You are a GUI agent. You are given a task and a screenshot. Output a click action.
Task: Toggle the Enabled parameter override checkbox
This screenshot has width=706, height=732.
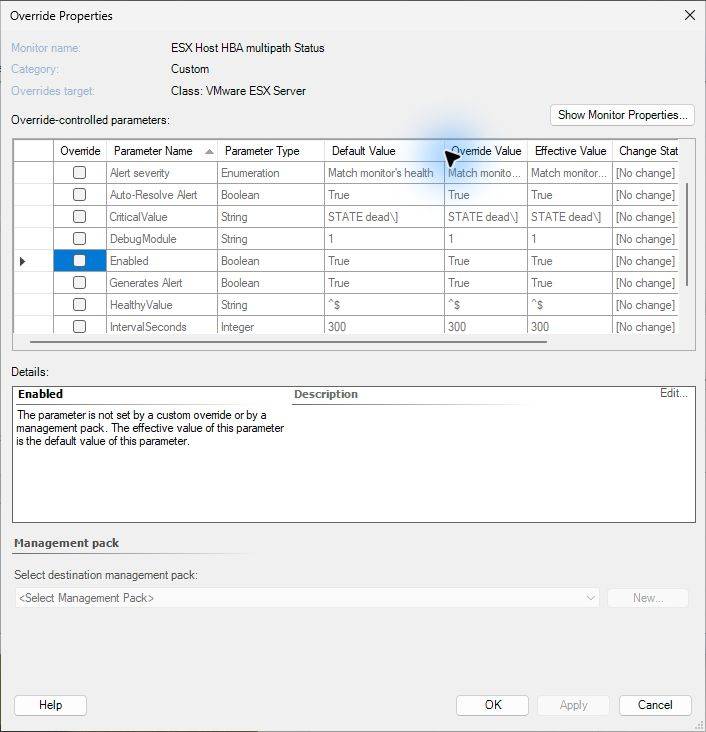point(79,260)
